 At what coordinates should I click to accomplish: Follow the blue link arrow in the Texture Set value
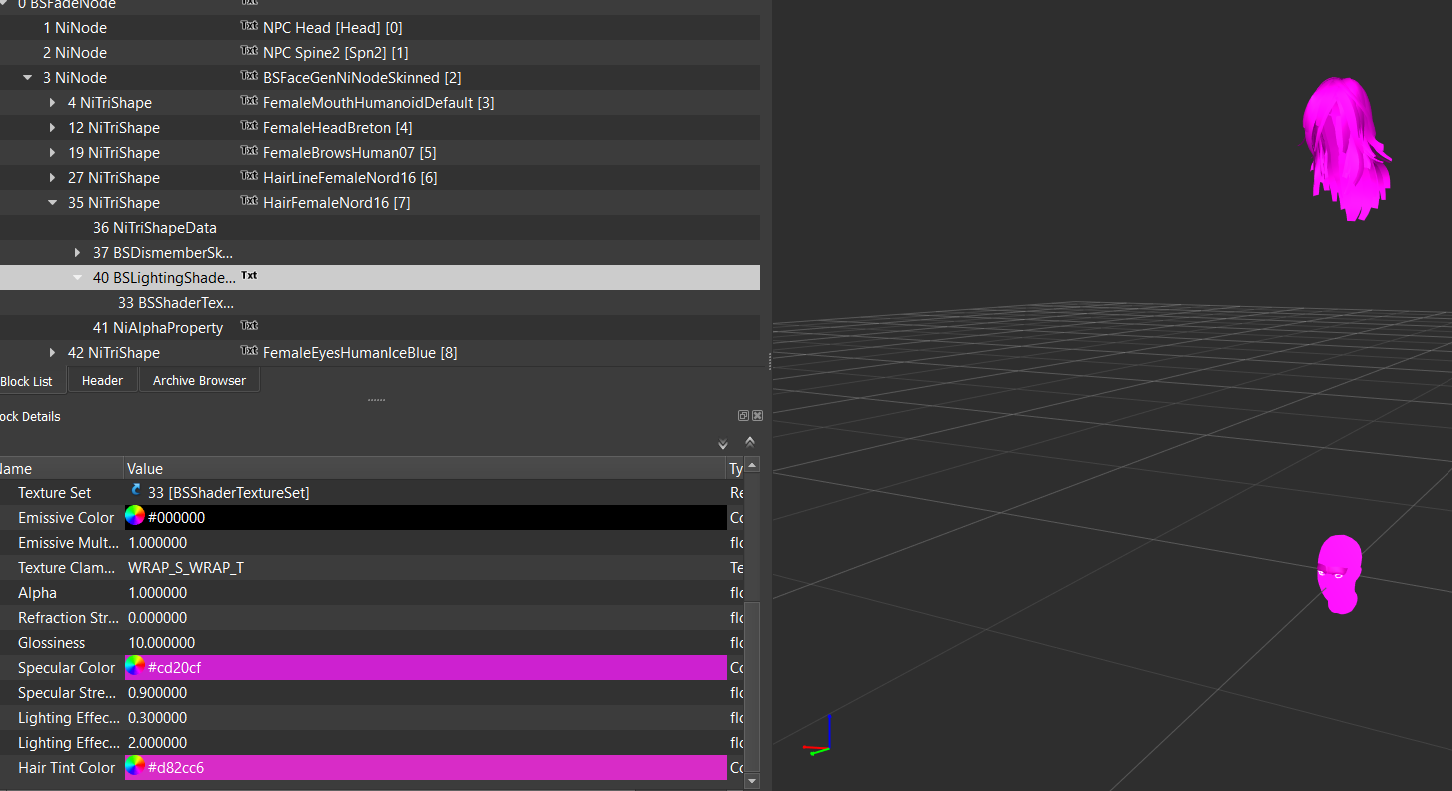click(136, 490)
